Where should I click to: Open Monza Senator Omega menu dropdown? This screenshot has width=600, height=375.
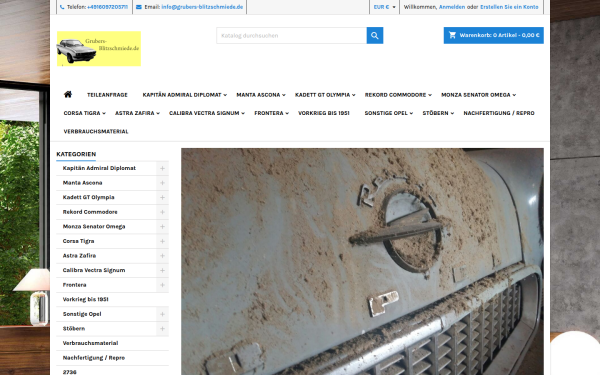tap(478, 95)
